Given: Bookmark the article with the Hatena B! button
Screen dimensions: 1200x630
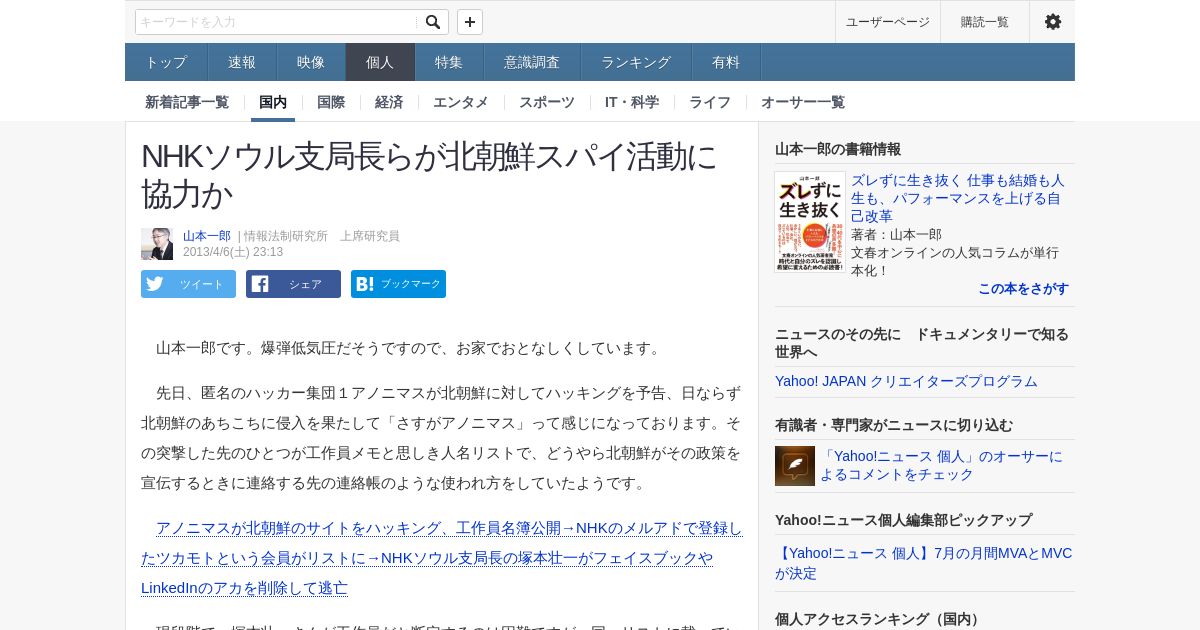Looking at the screenshot, I should click(x=398, y=284).
